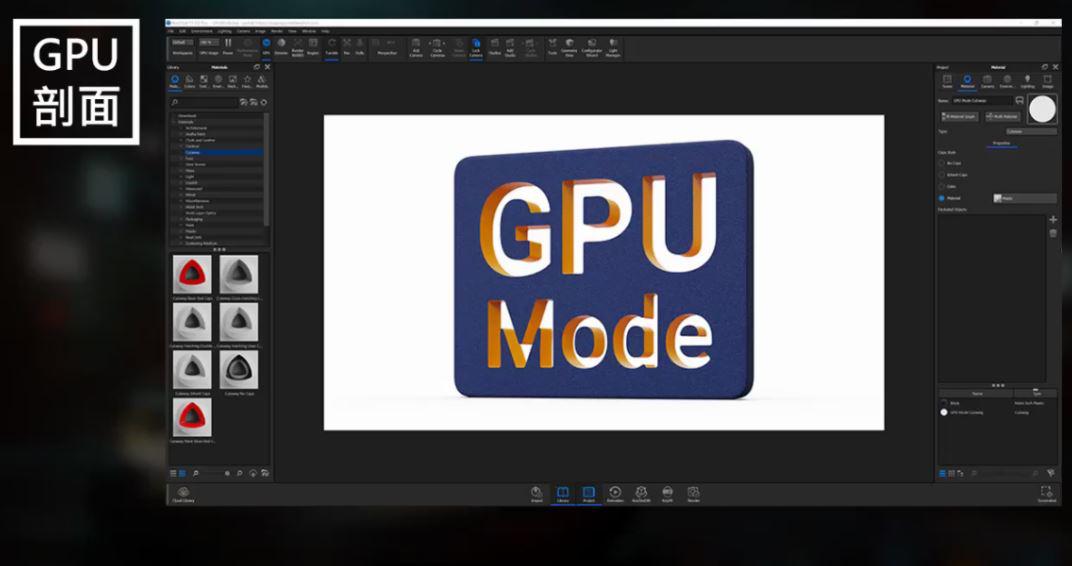Open the Environment menu in the menu bar

203,31
